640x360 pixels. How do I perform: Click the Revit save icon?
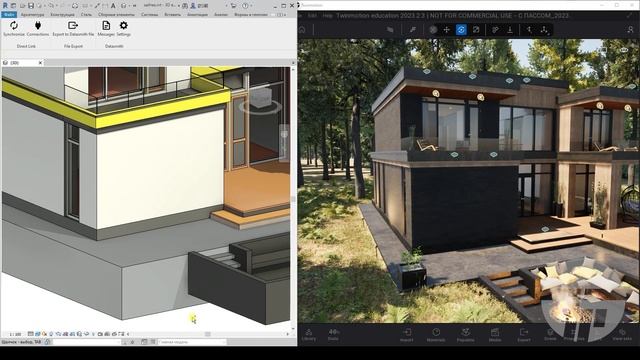pos(31,6)
